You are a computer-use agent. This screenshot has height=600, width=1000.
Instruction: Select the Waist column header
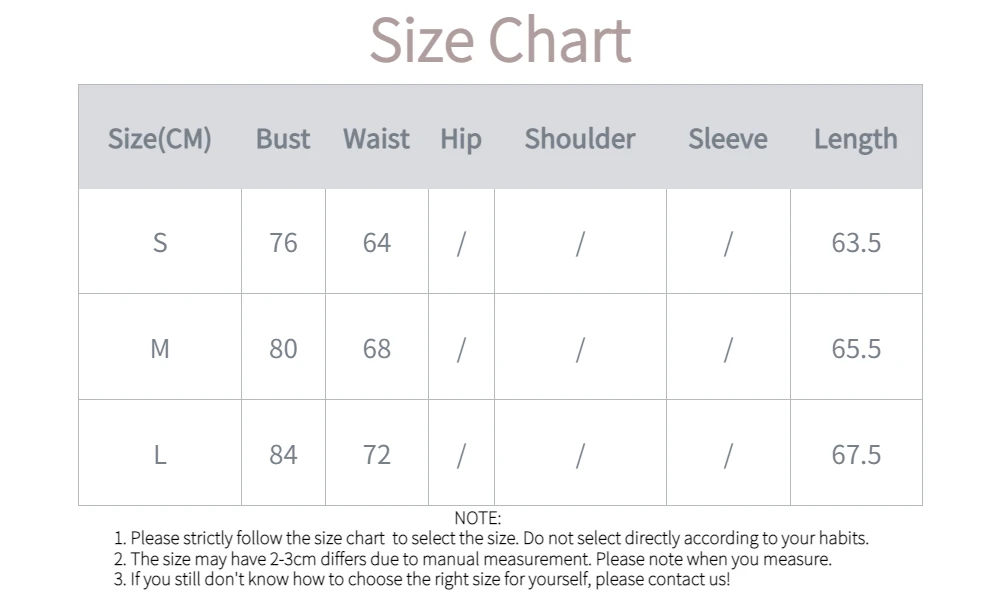(x=376, y=138)
